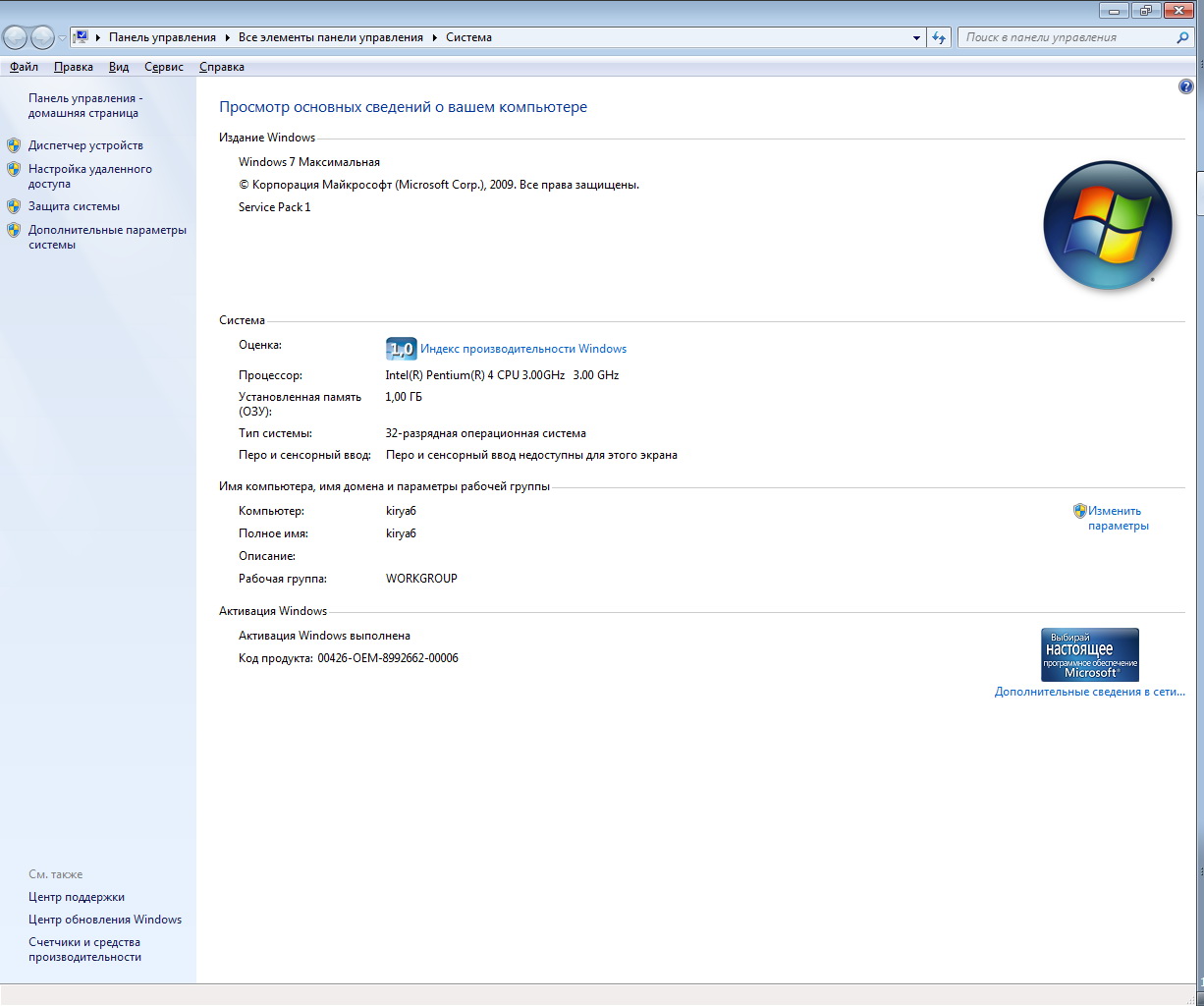Click the blue help question mark icon

pos(1185,86)
